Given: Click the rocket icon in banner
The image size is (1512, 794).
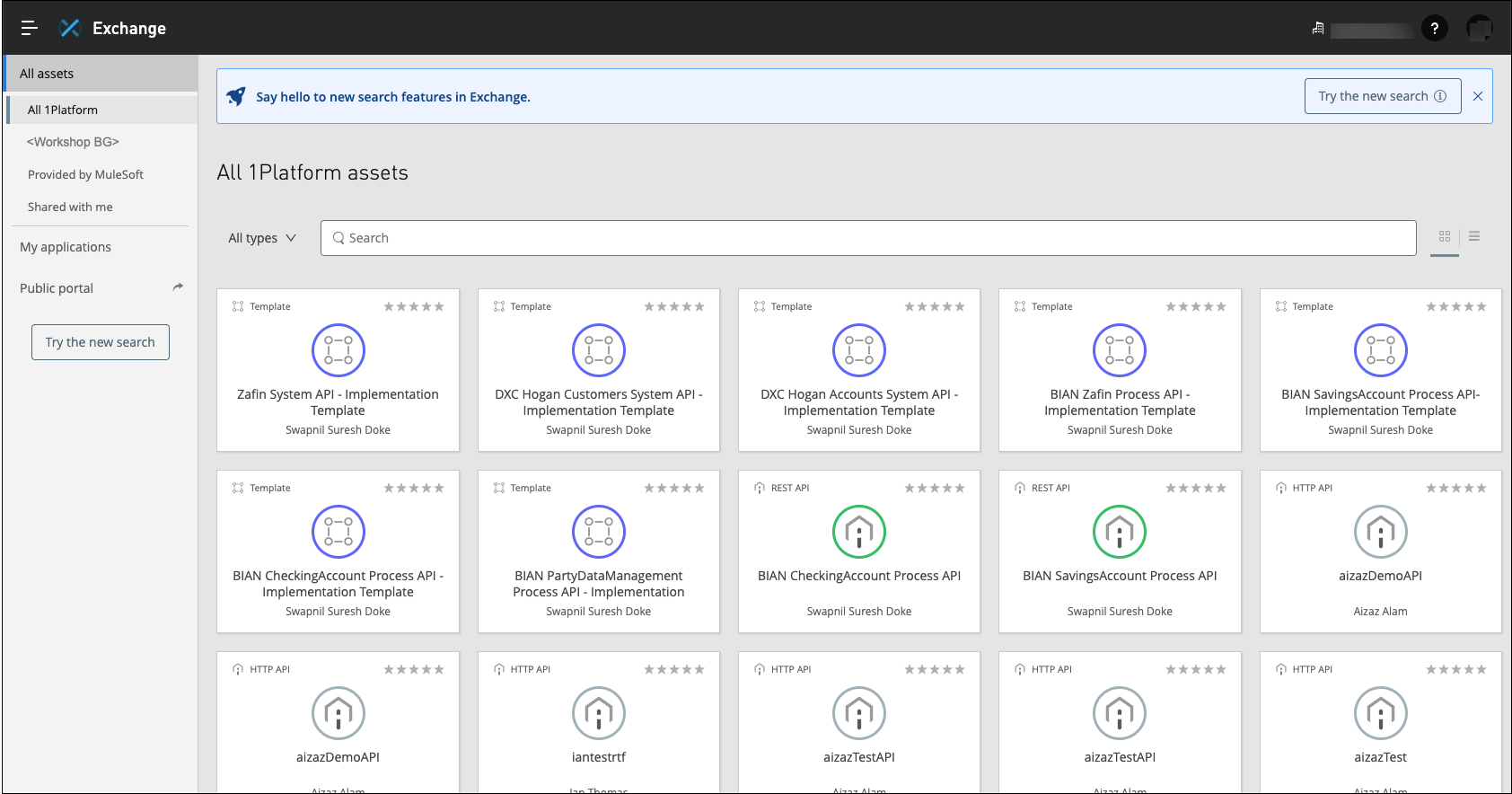Looking at the screenshot, I should click(236, 96).
